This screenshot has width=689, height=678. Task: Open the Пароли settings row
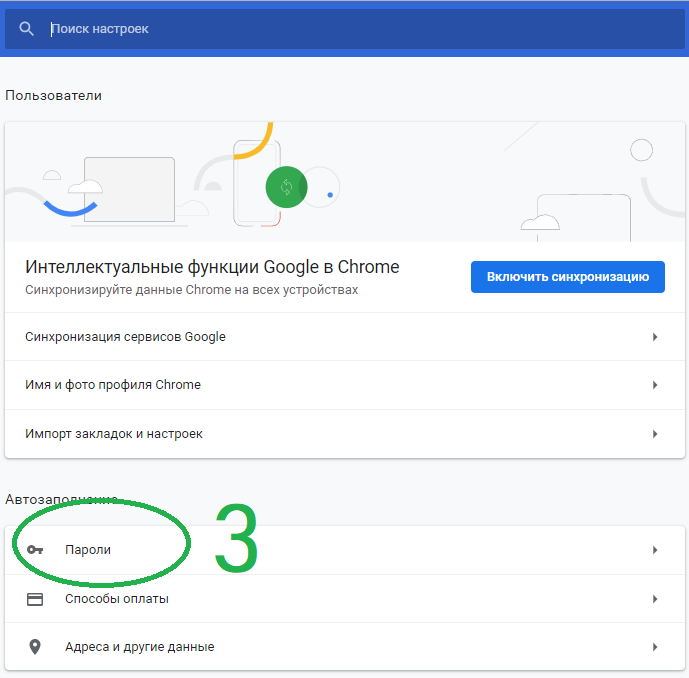point(344,550)
